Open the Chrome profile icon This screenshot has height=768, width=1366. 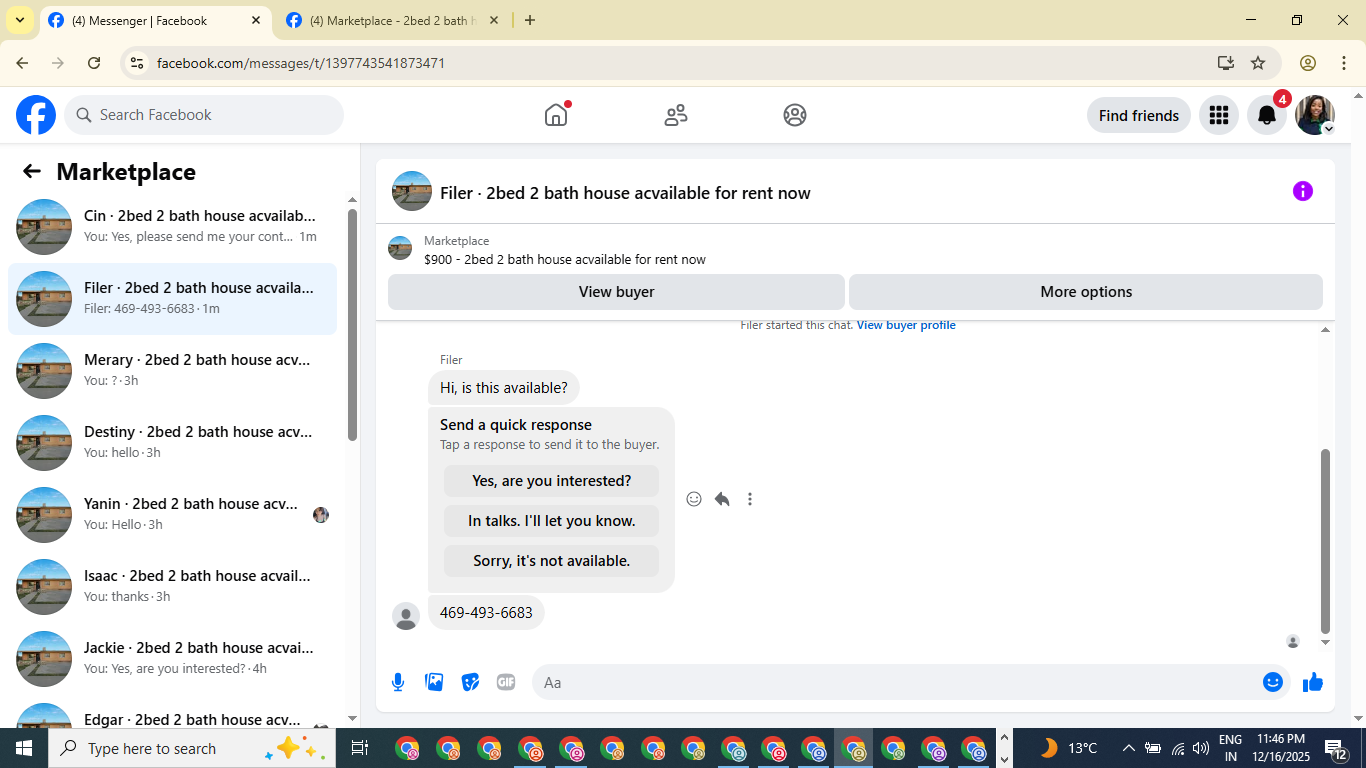(1308, 63)
